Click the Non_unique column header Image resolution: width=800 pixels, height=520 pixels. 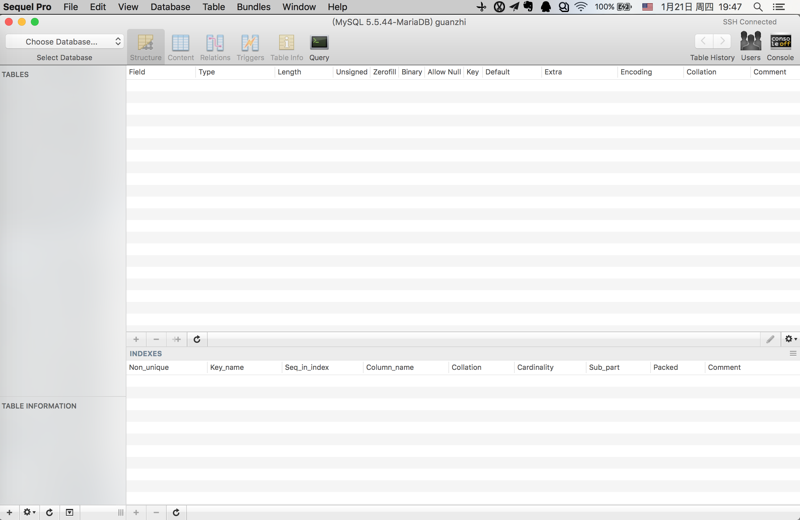coord(166,367)
